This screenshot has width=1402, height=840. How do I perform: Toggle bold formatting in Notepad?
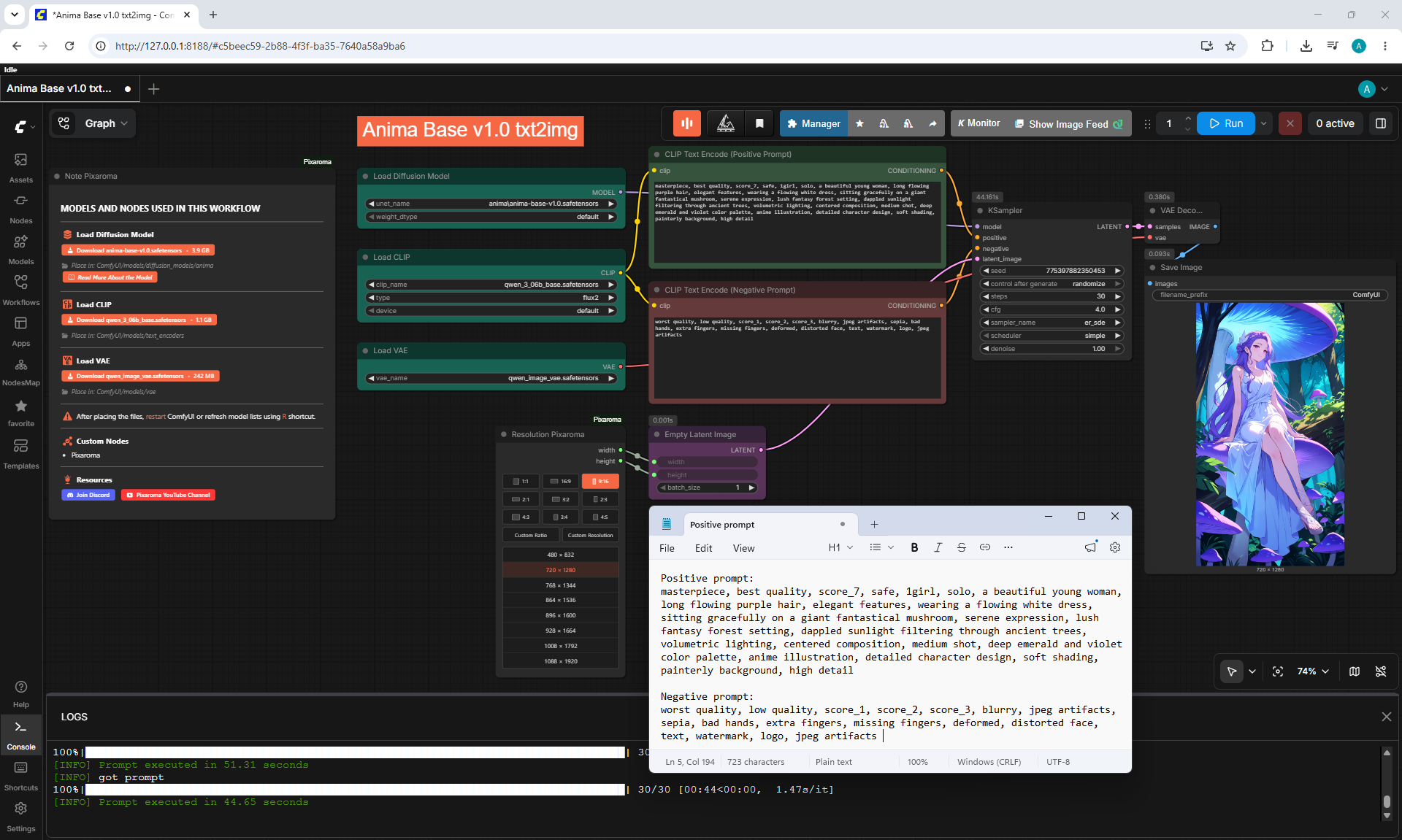click(x=914, y=547)
